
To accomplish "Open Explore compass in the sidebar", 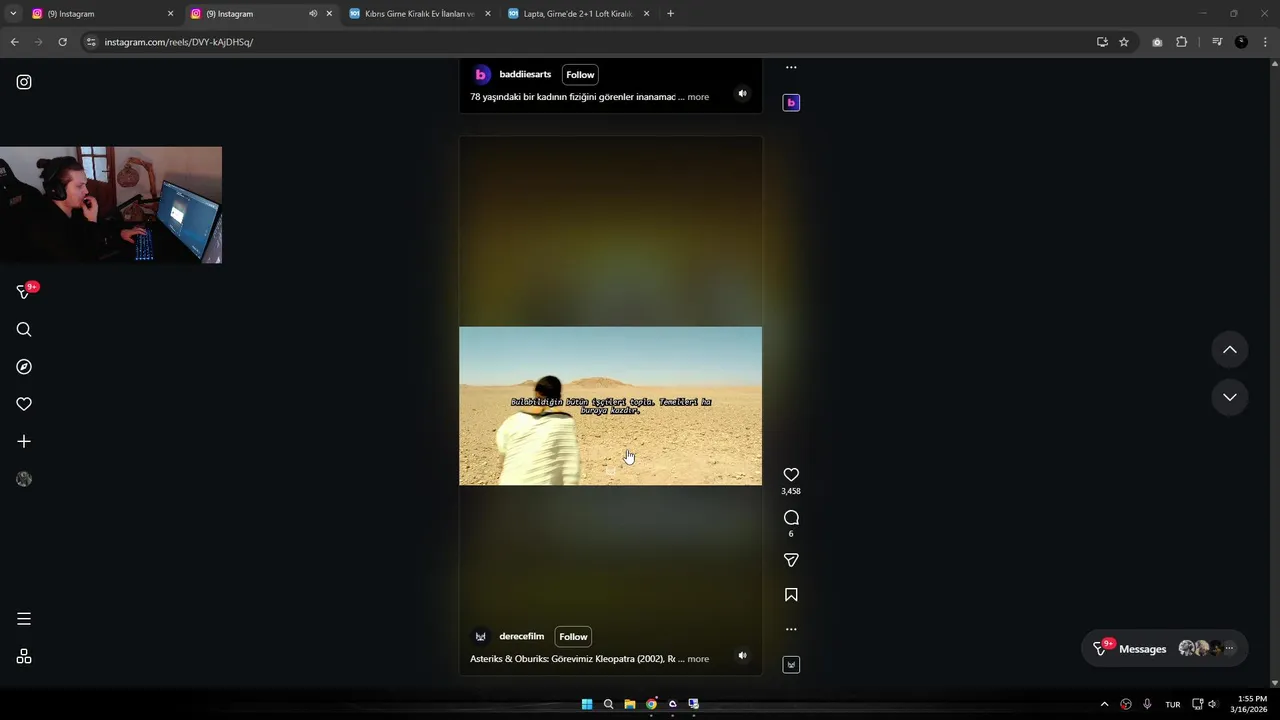I will pyautogui.click(x=24, y=367).
